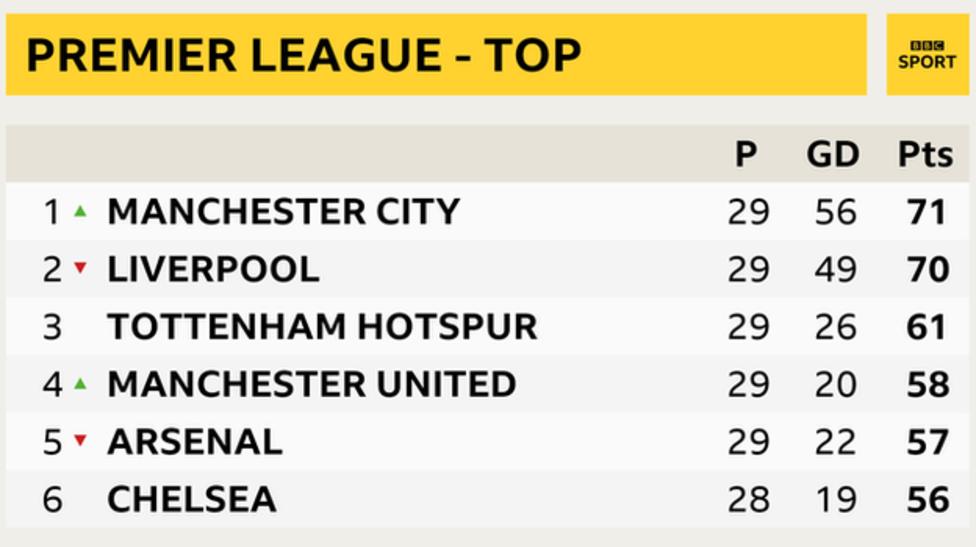Click the Pts column header
This screenshot has height=547, width=976.
pyautogui.click(x=924, y=154)
